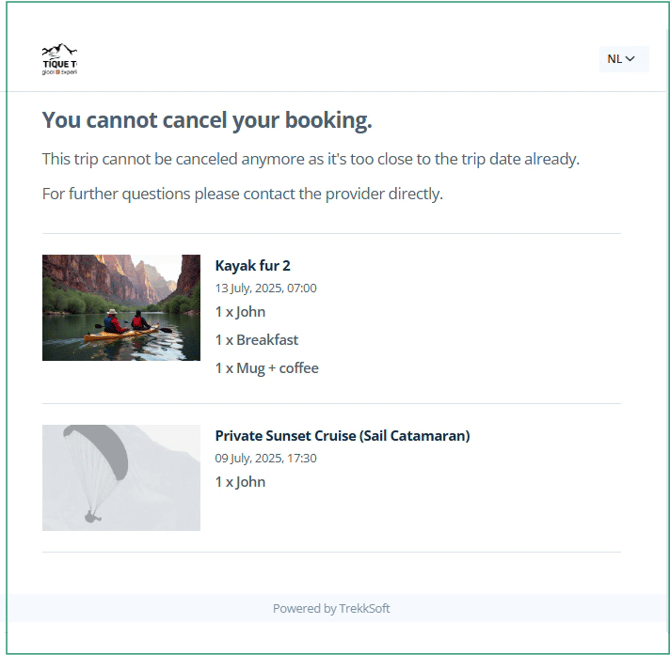Image resolution: width=670 pixels, height=655 pixels.
Task: Click the trip cannot be canceled anymore message
Action: tap(310, 159)
